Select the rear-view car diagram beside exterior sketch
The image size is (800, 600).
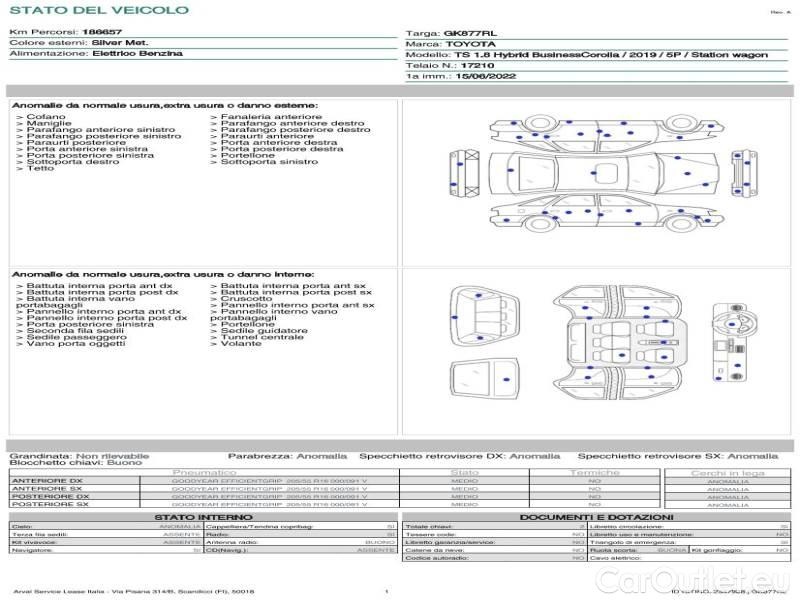[464, 173]
